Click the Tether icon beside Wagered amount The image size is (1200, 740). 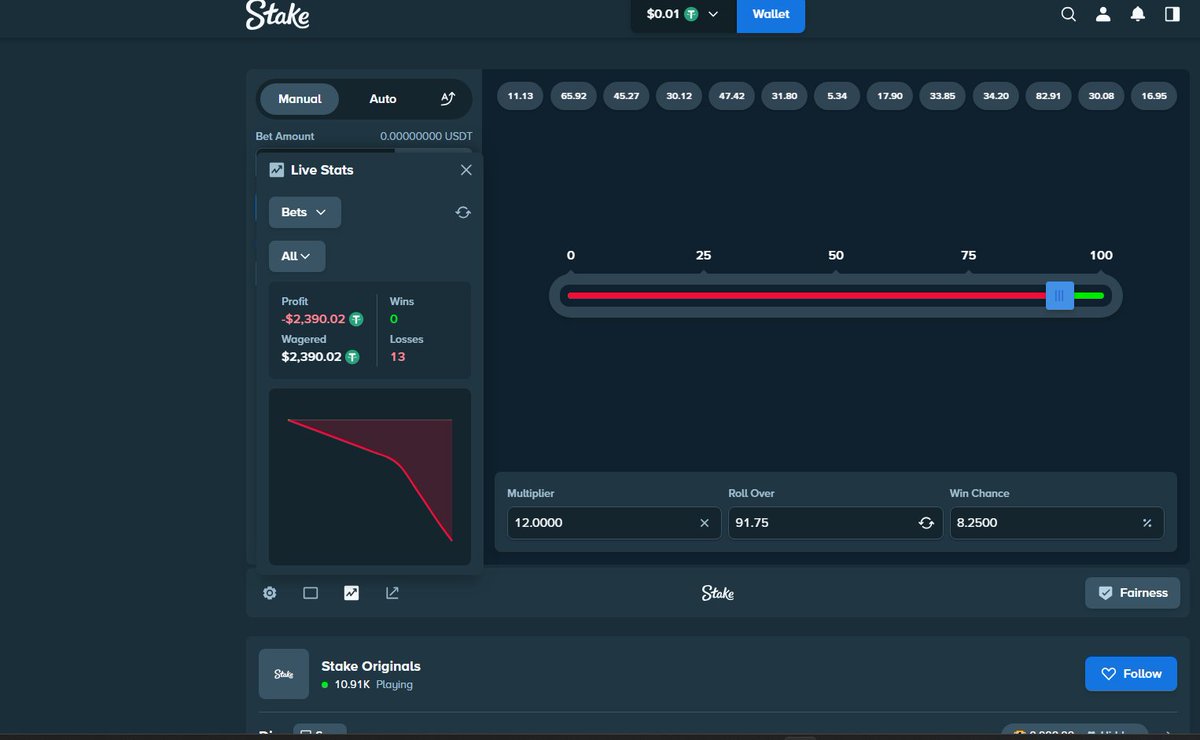(352, 357)
